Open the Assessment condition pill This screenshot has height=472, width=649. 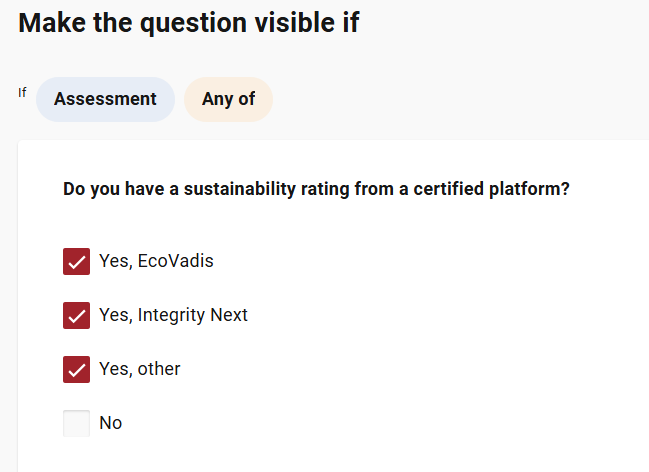tap(105, 99)
